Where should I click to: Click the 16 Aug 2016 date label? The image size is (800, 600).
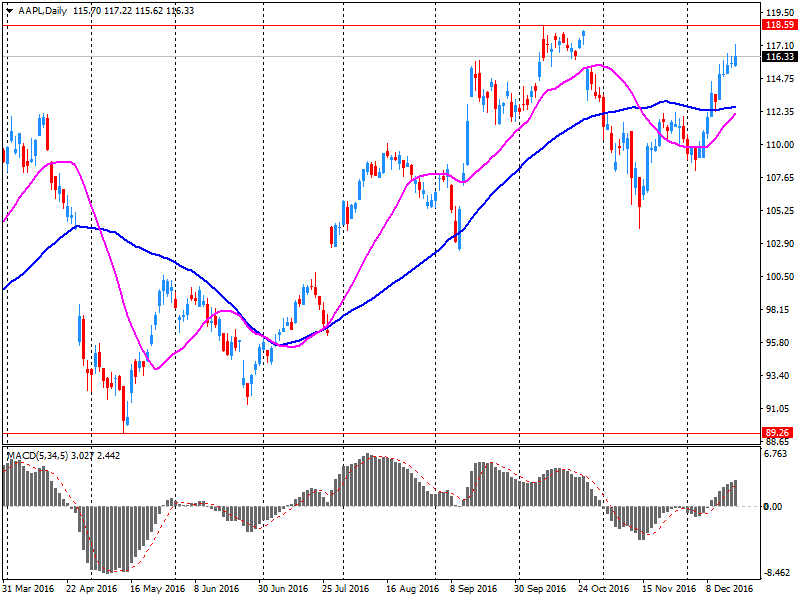point(412,588)
